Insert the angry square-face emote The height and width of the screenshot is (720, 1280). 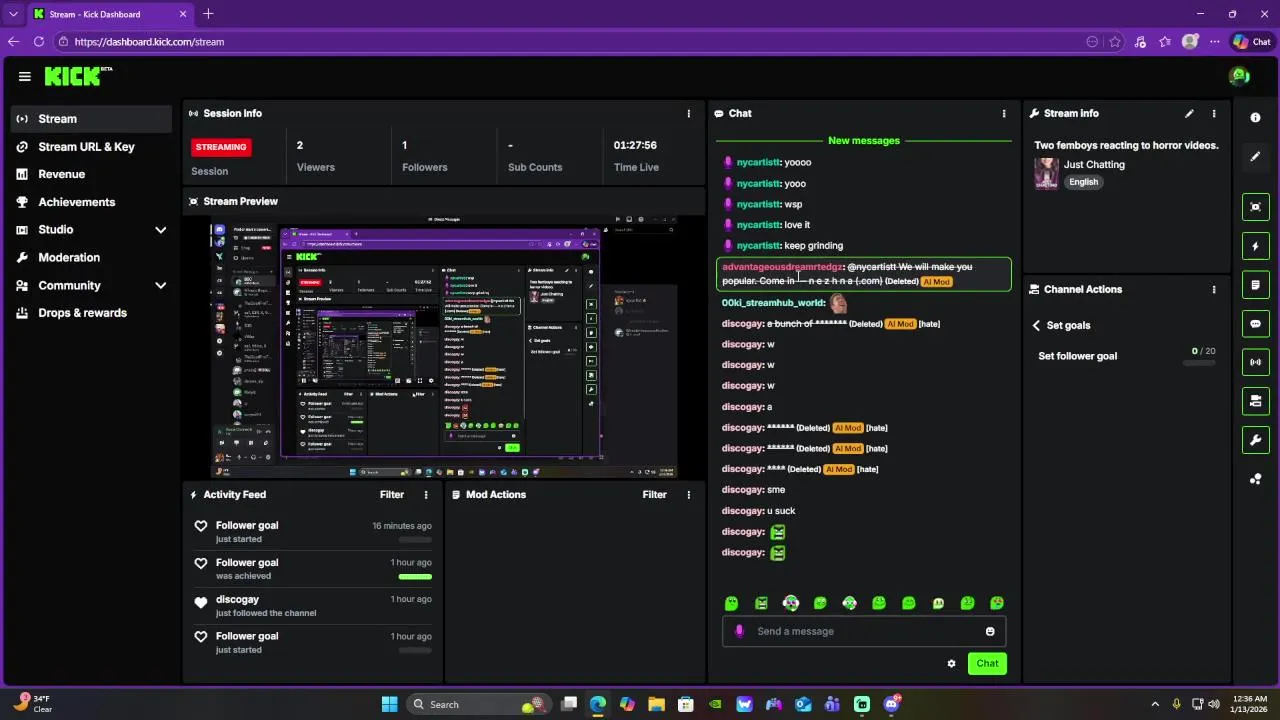pos(761,604)
